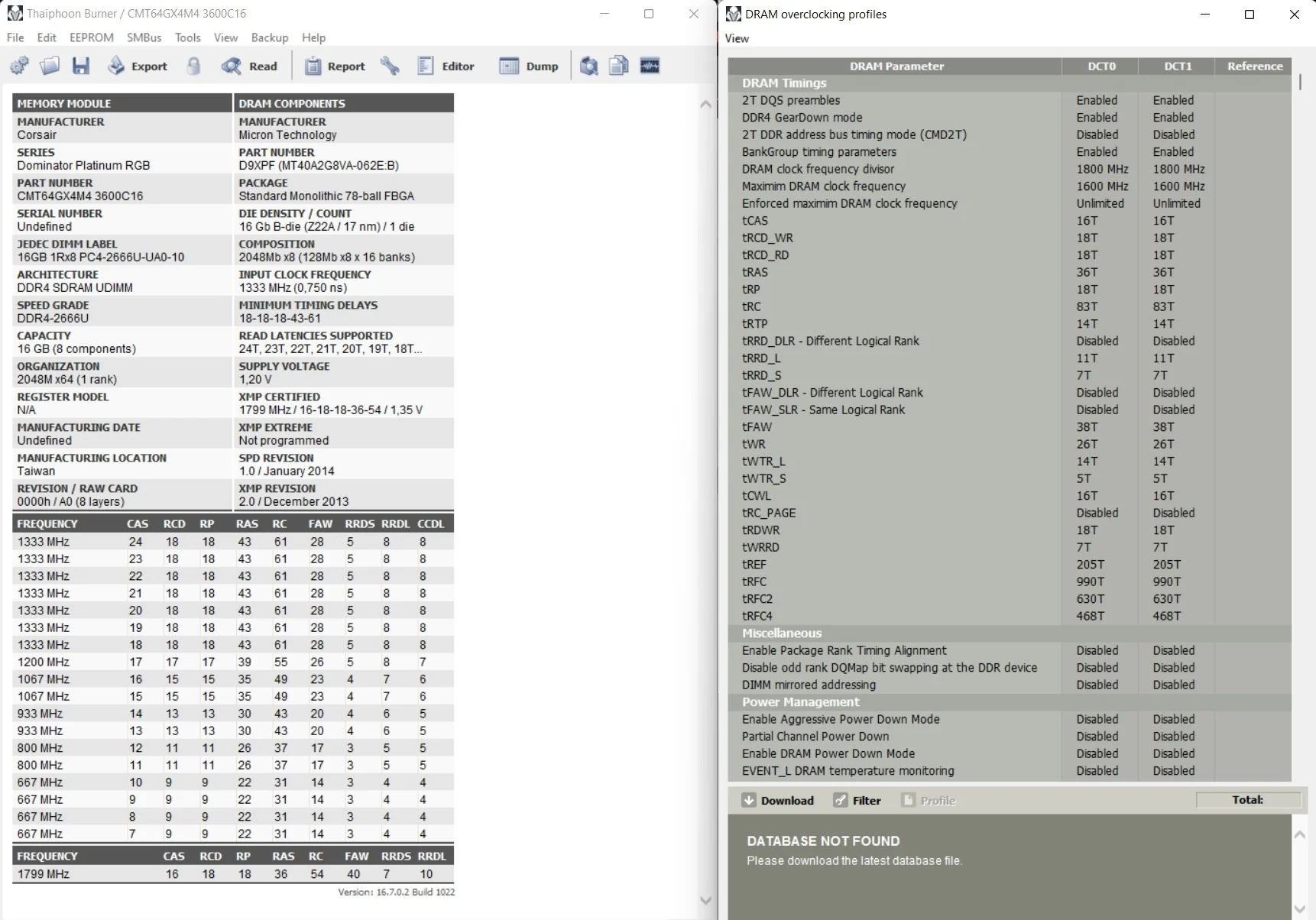Open the Help menu

pyautogui.click(x=313, y=37)
